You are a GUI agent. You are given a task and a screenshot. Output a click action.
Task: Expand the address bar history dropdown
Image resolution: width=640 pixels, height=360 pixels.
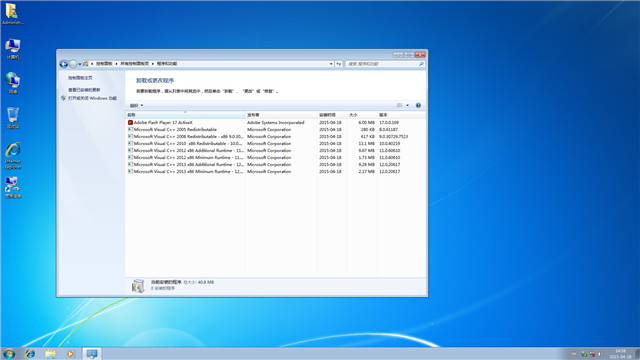331,64
